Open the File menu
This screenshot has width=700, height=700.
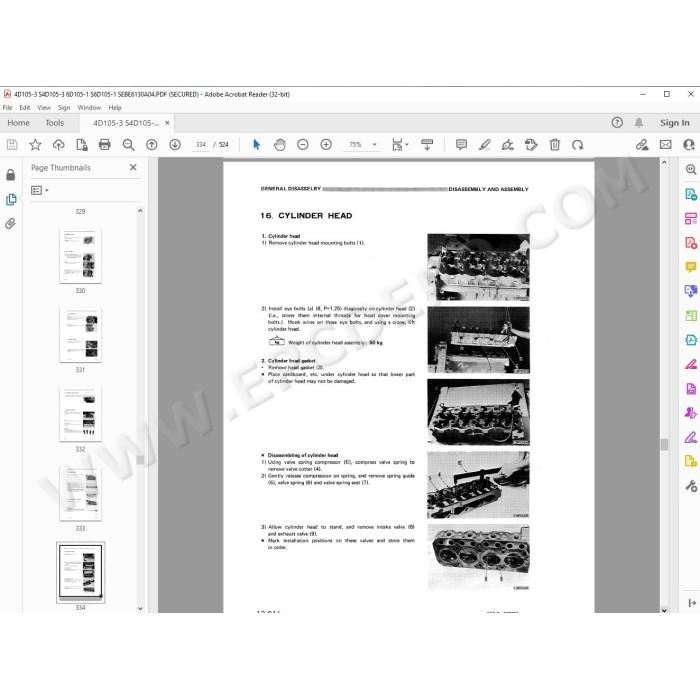tap(8, 108)
